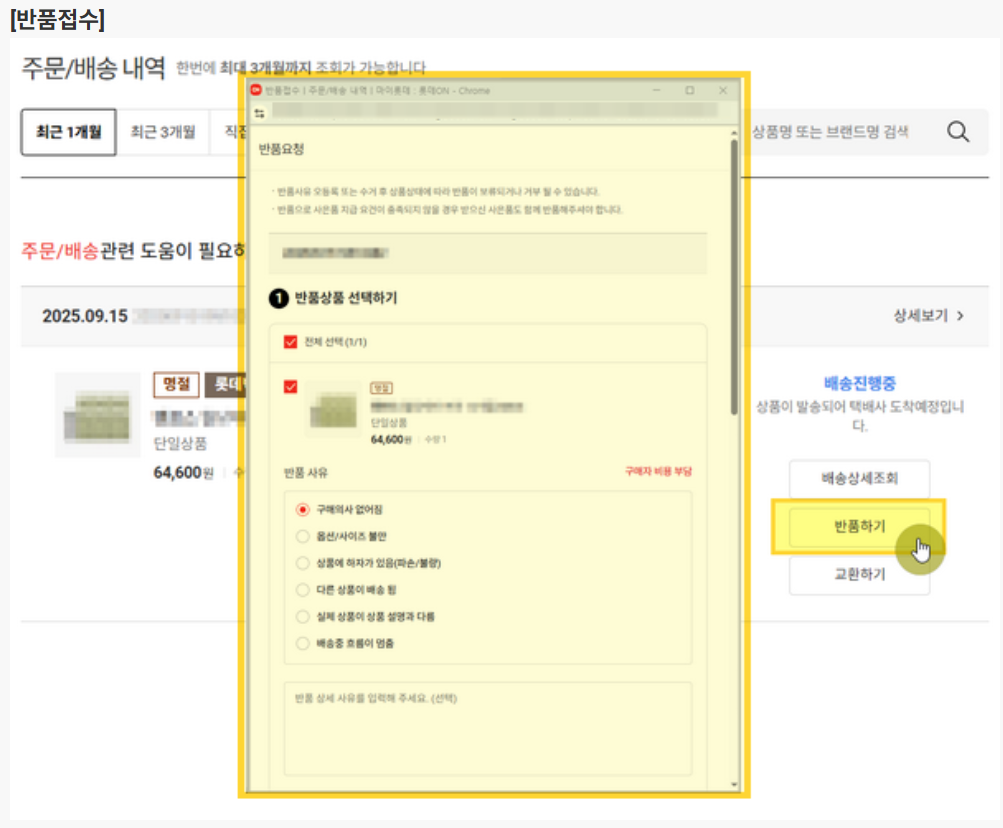Choose 상품에 하자가 있음(파손/불량) reason

(303, 563)
